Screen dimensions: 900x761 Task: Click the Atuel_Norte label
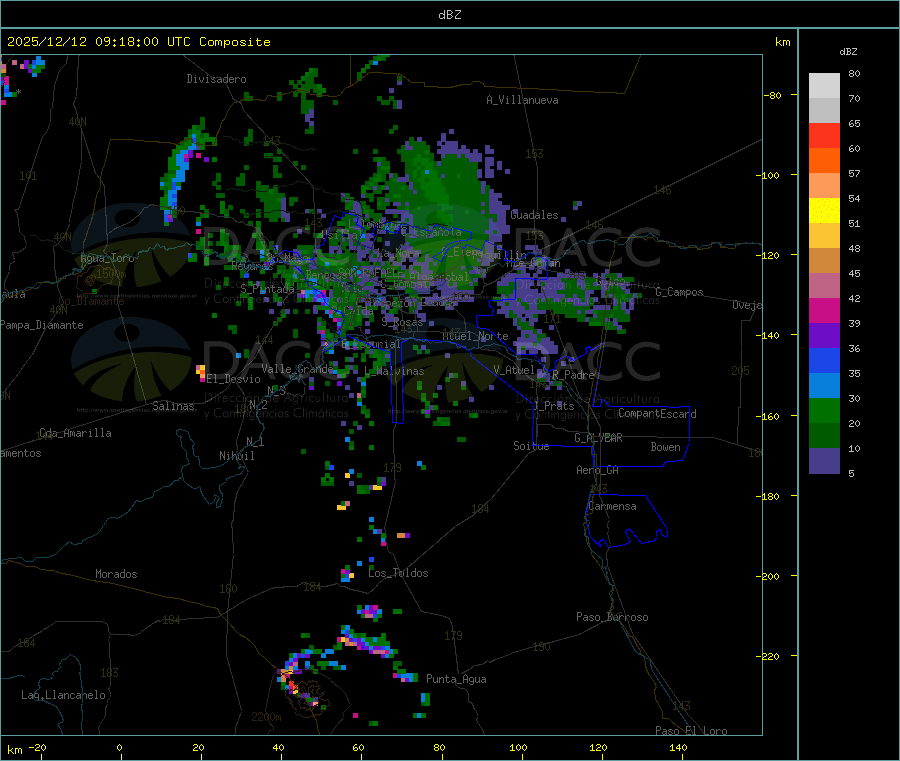pos(475,336)
